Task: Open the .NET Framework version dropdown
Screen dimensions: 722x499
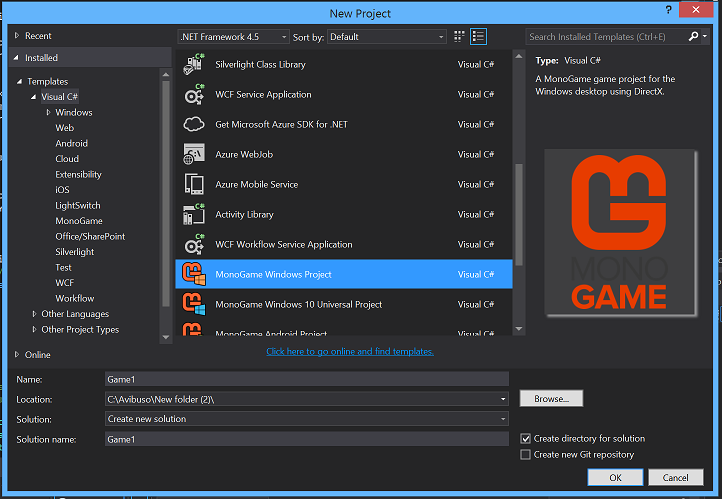Action: pyautogui.click(x=233, y=37)
